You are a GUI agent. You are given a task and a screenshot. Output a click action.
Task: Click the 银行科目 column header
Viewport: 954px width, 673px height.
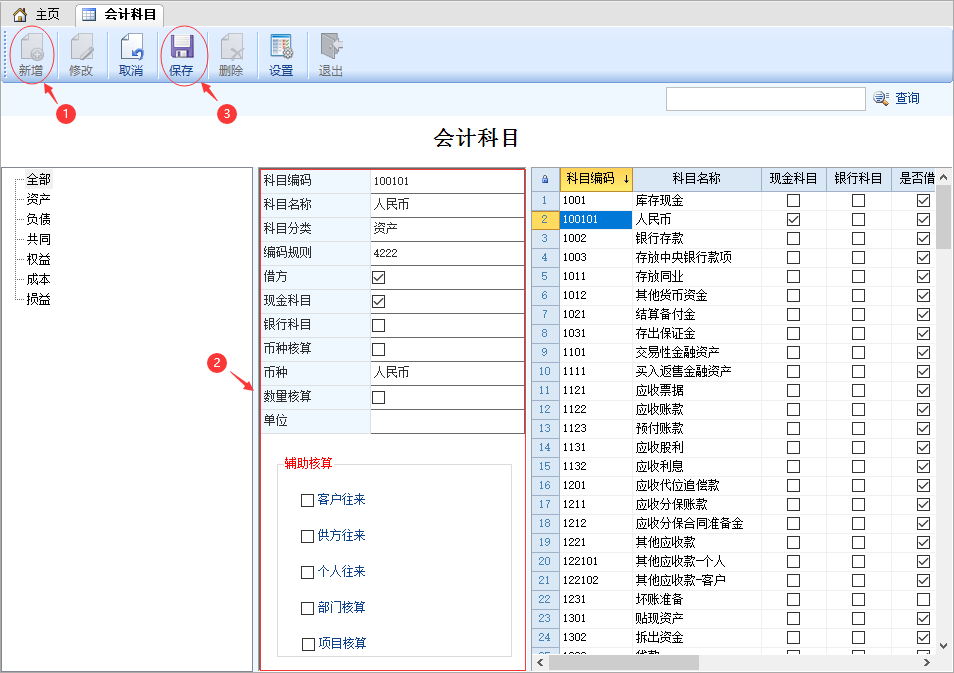click(x=858, y=179)
